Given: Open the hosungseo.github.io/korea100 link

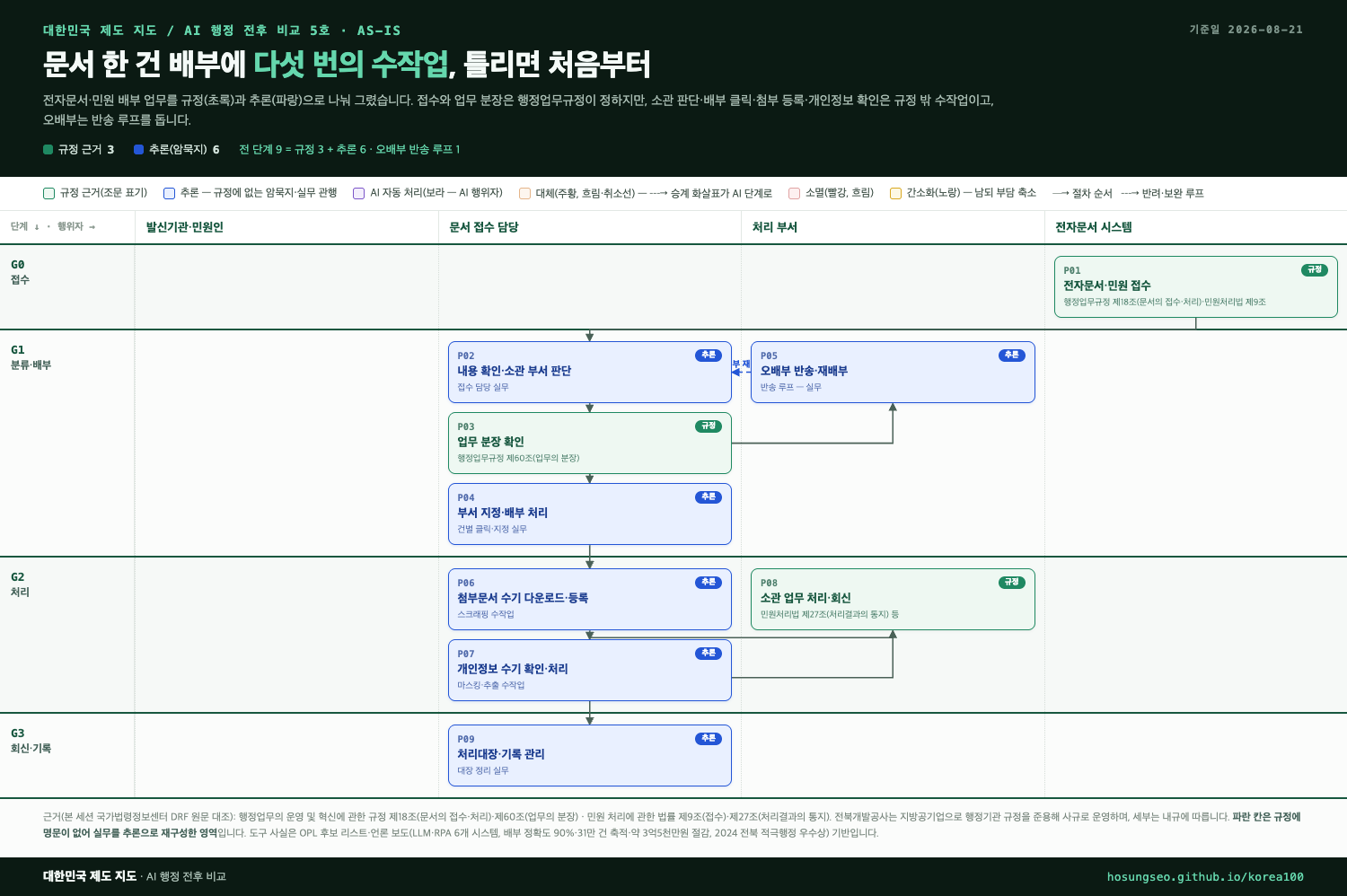Looking at the screenshot, I should pyautogui.click(x=1205, y=877).
